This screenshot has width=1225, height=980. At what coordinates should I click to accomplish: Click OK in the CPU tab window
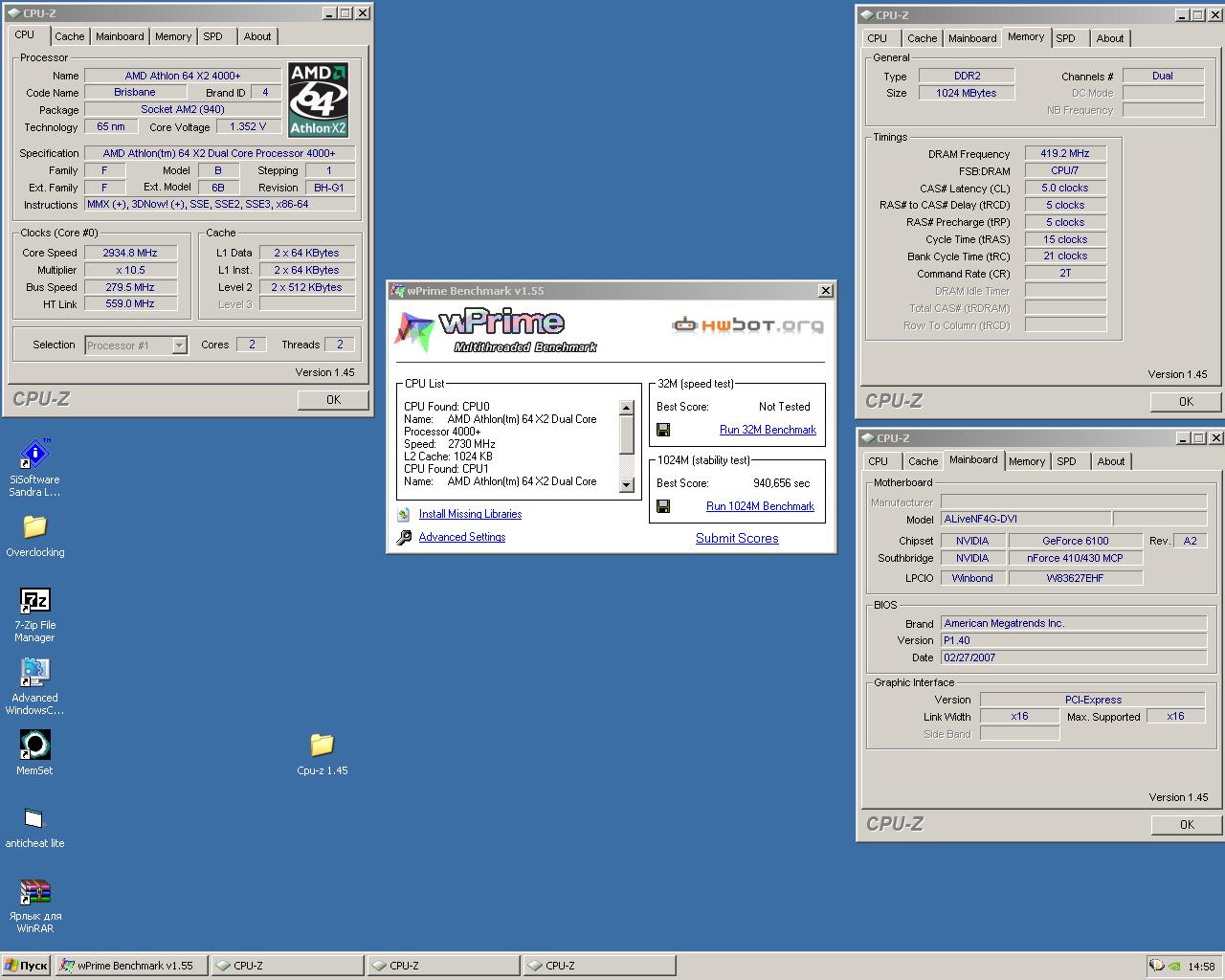(x=333, y=400)
